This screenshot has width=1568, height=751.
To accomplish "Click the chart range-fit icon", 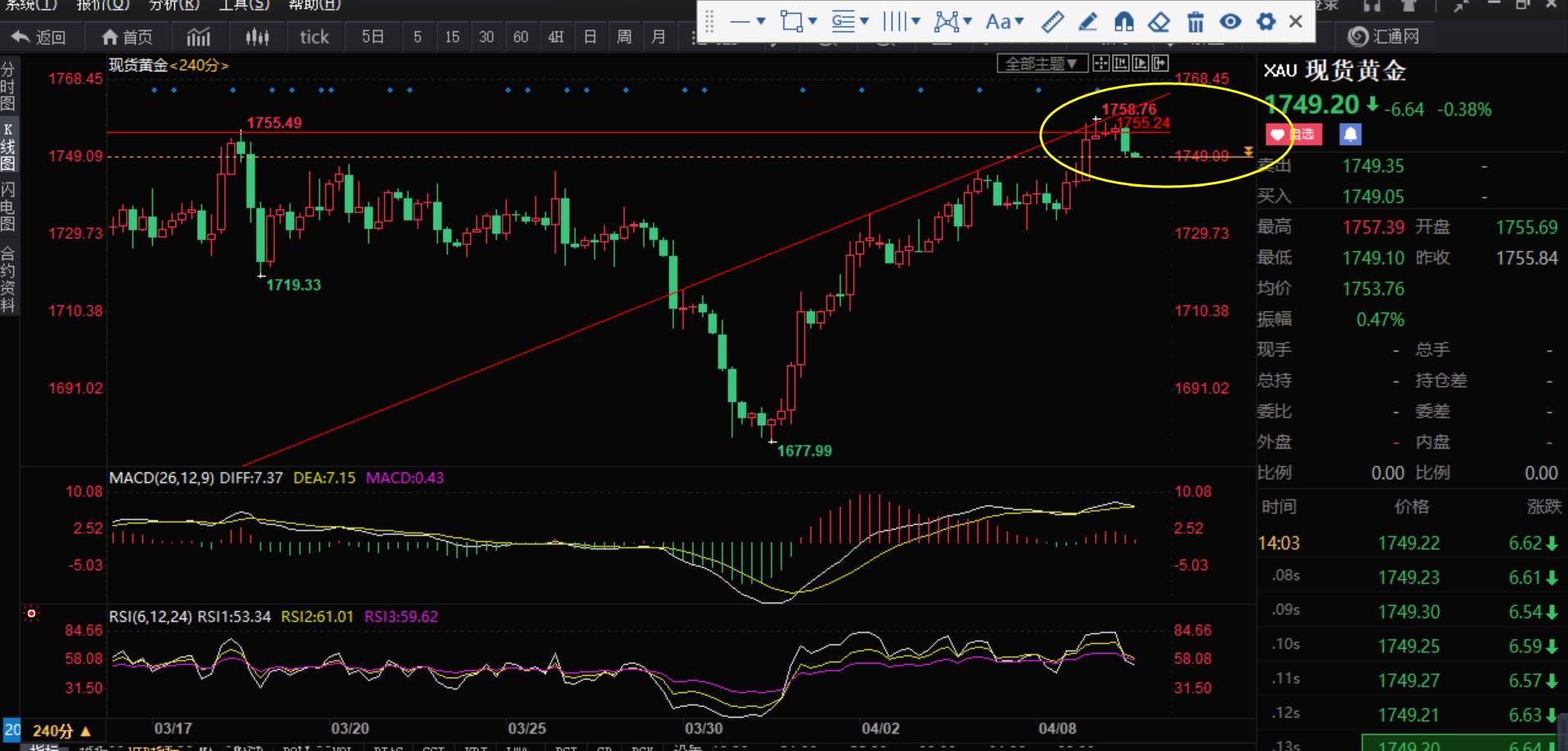I will [1120, 64].
